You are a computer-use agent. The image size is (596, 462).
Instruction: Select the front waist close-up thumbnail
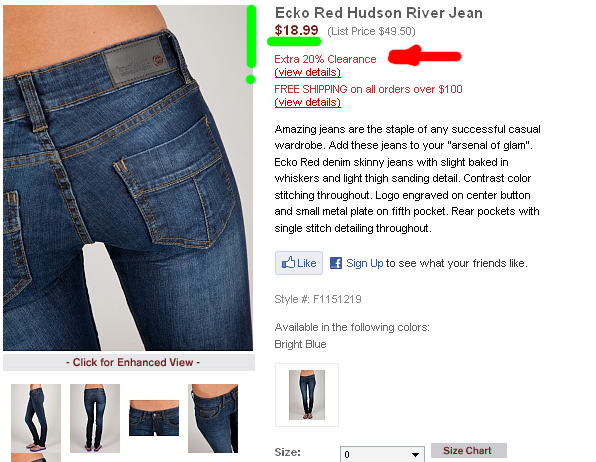[154, 418]
